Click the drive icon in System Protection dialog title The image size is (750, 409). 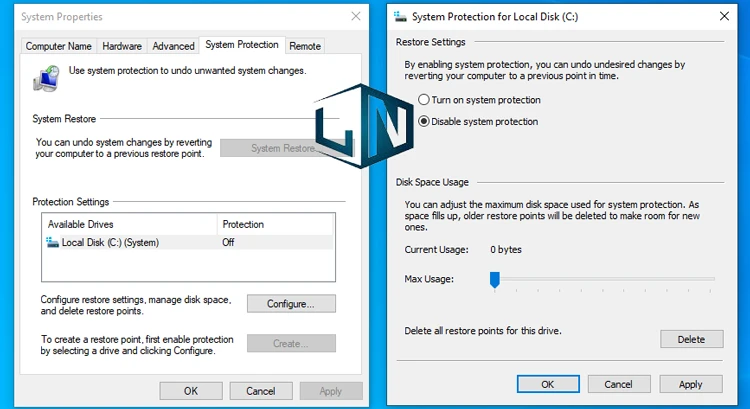pyautogui.click(x=400, y=17)
